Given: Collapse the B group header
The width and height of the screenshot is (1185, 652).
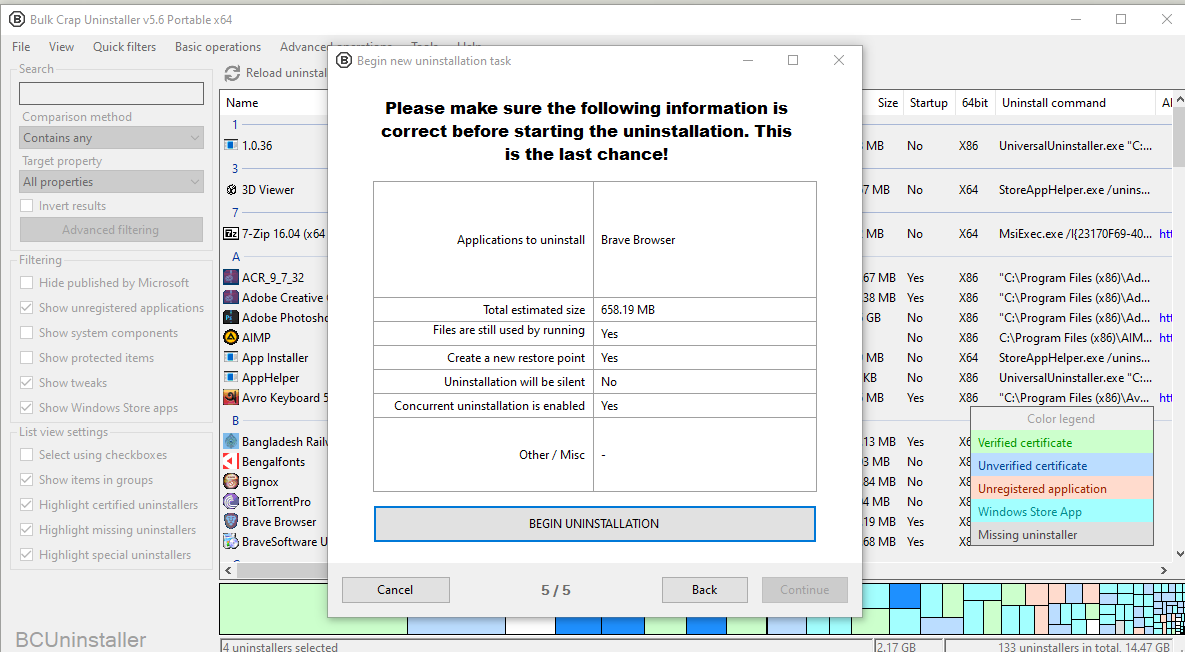Looking at the screenshot, I should tap(236, 420).
